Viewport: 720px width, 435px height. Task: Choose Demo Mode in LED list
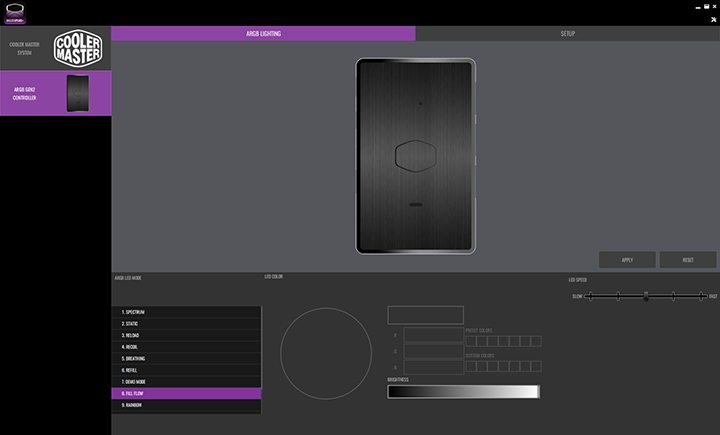point(186,382)
